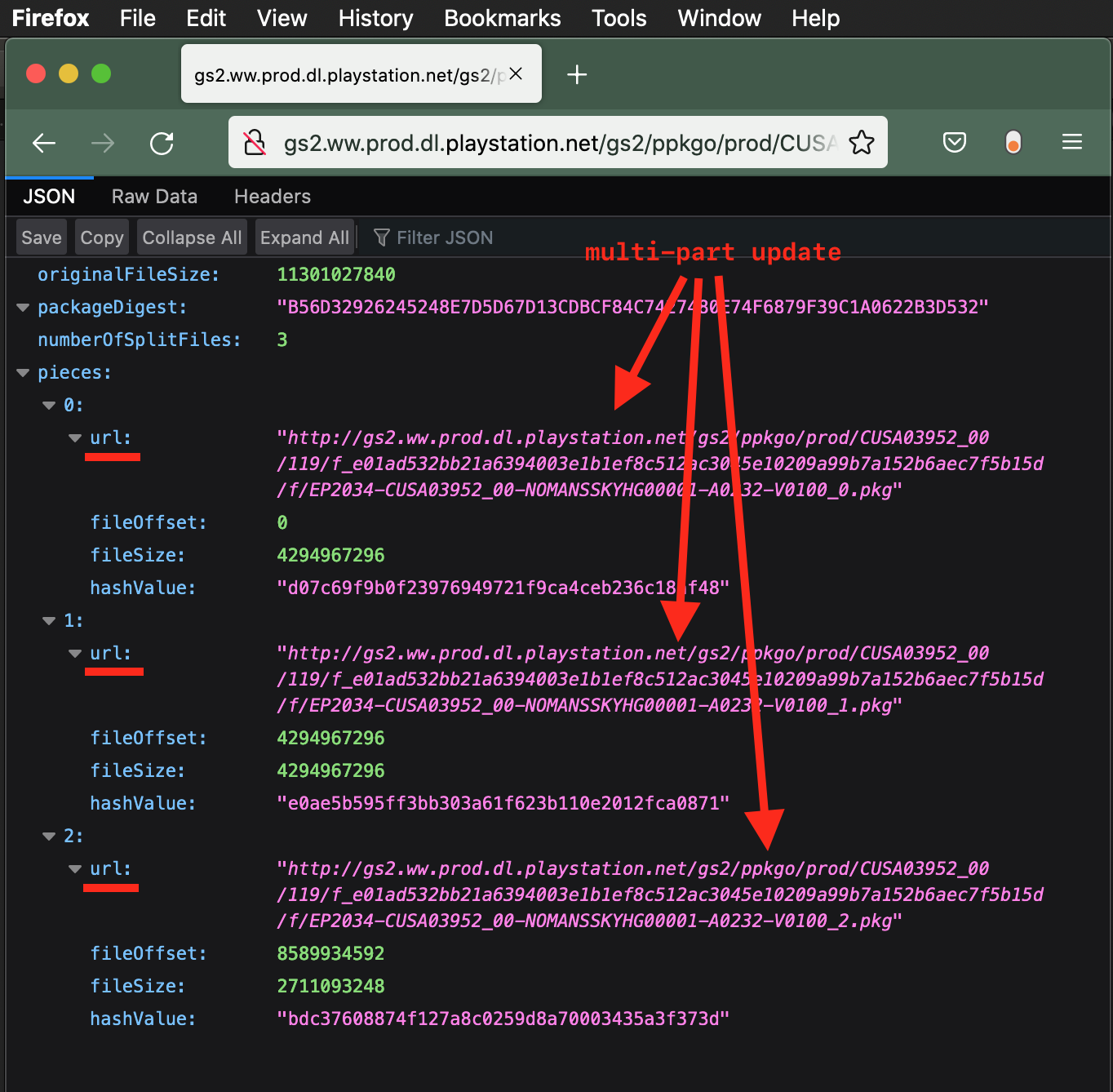Click the fileOffset value 8589934592

(x=330, y=954)
